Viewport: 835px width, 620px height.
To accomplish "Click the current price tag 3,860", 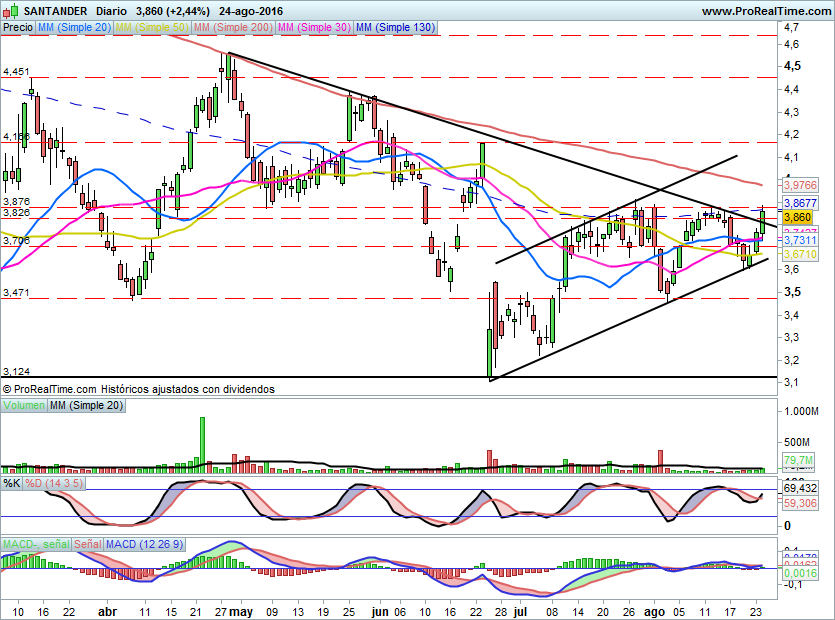I will click(797, 217).
